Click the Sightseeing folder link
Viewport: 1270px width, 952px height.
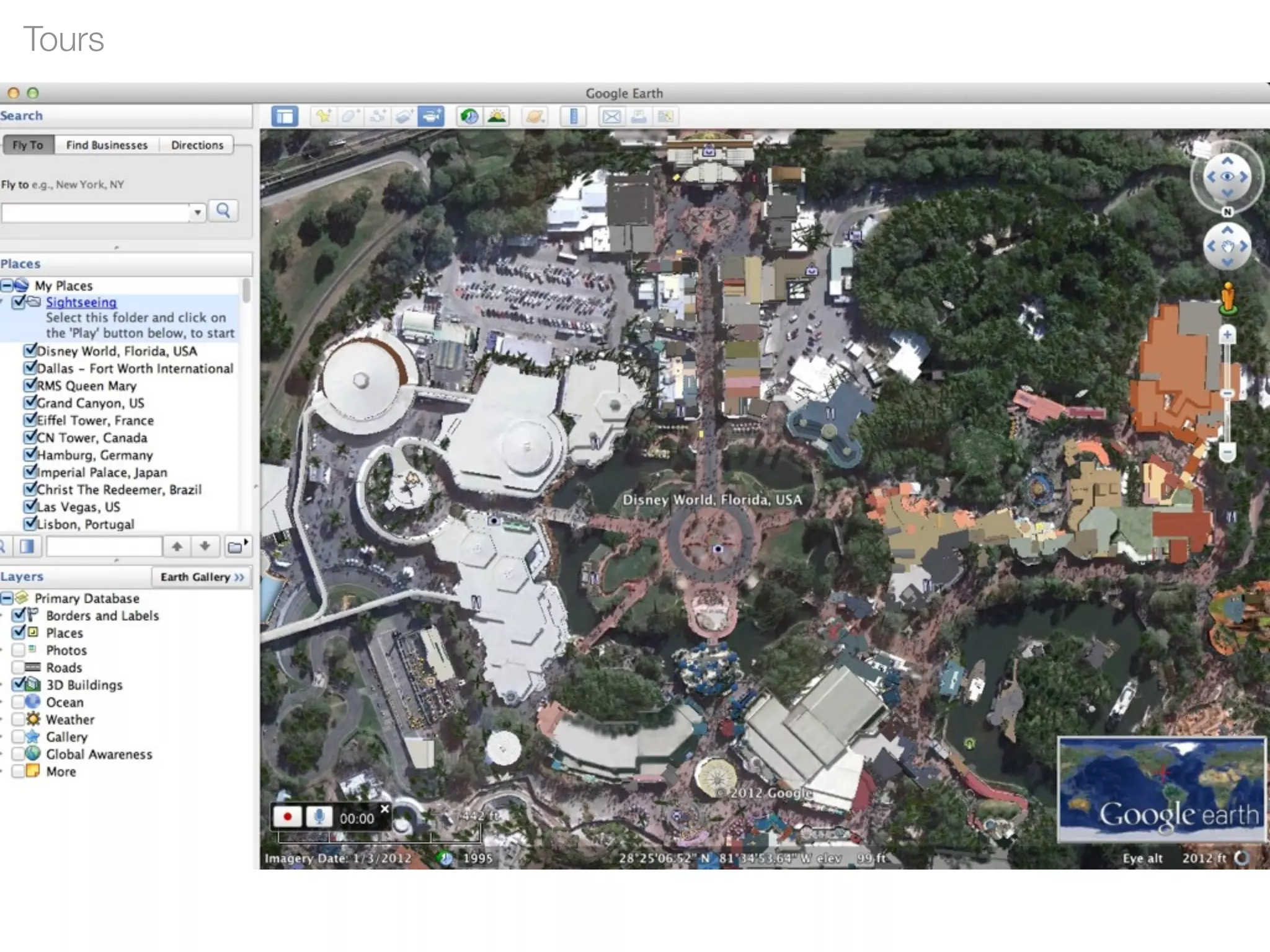coord(81,302)
